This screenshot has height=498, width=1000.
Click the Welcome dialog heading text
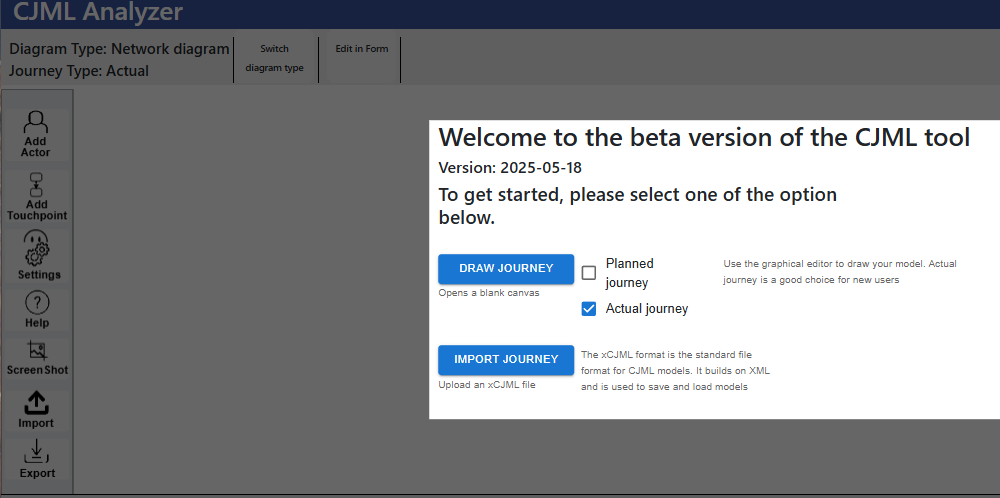pos(704,138)
